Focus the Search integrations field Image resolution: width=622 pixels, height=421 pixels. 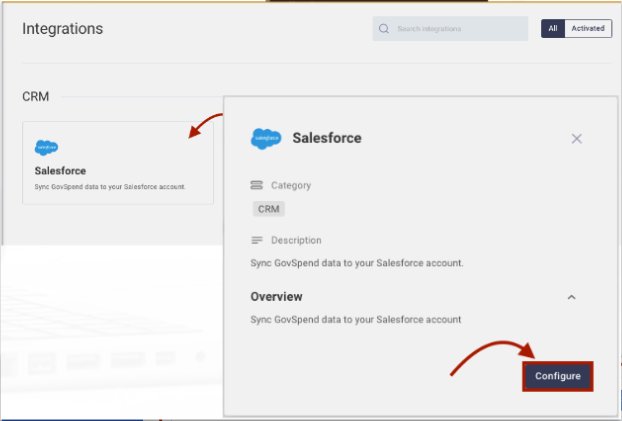450,29
